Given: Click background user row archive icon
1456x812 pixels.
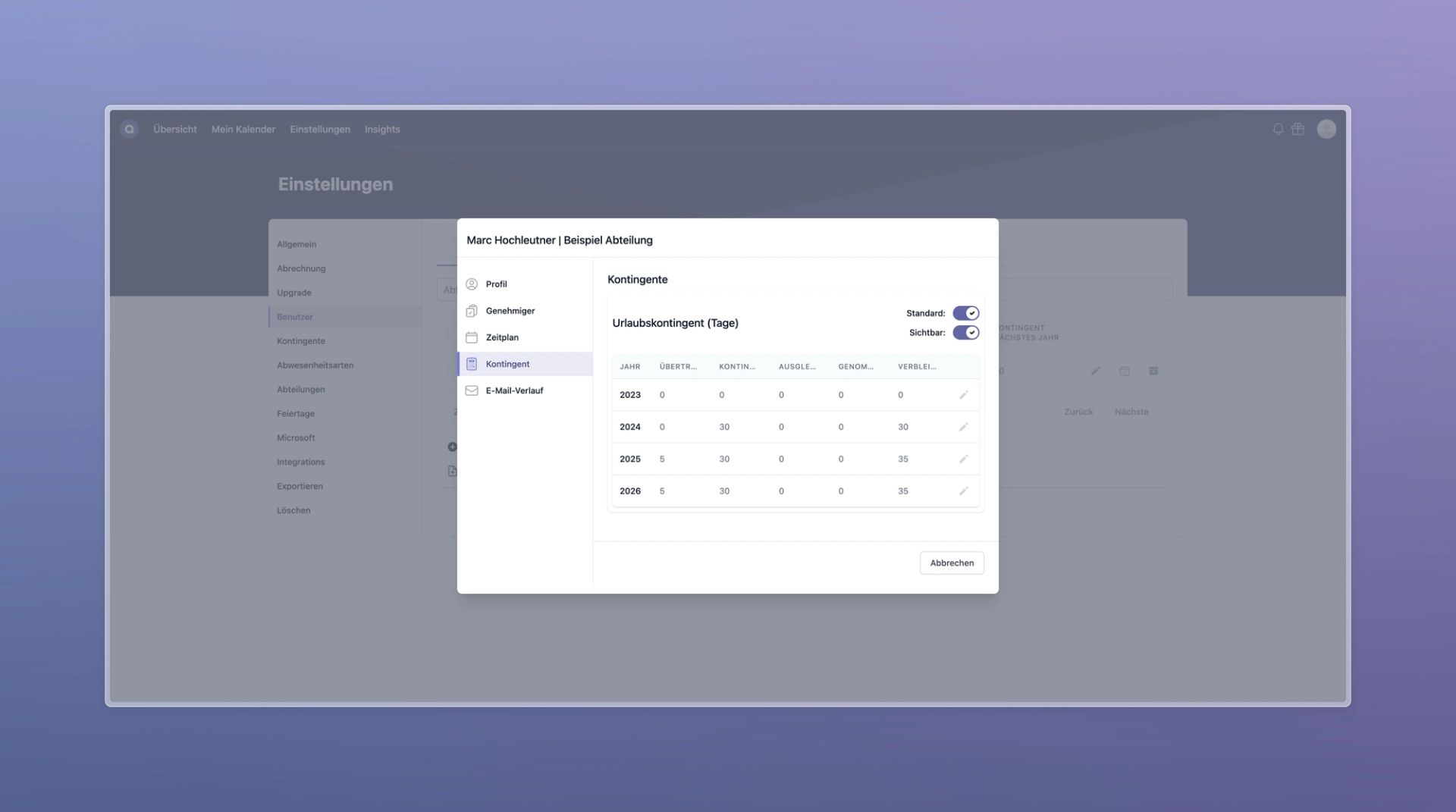Looking at the screenshot, I should point(1153,371).
